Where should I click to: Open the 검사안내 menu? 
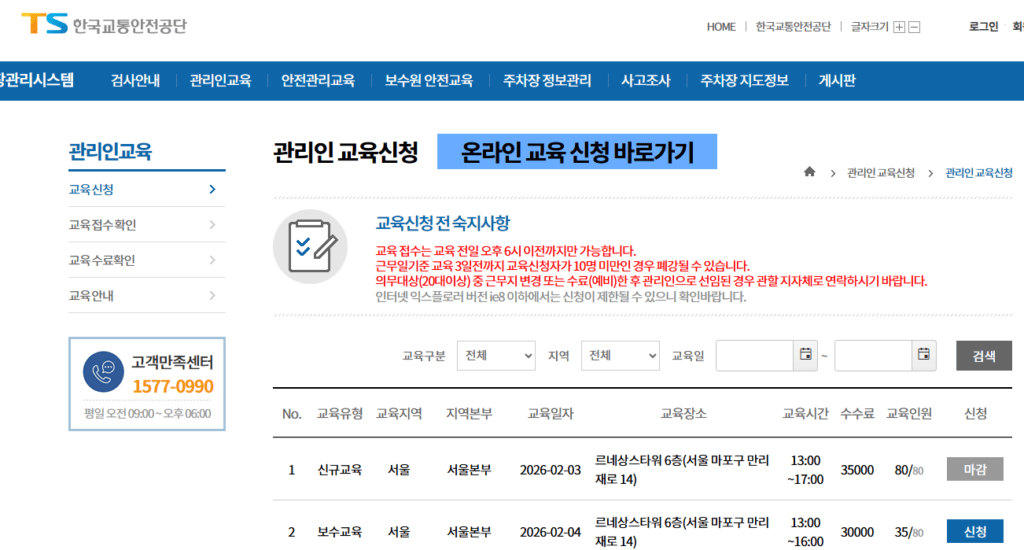pyautogui.click(x=135, y=80)
